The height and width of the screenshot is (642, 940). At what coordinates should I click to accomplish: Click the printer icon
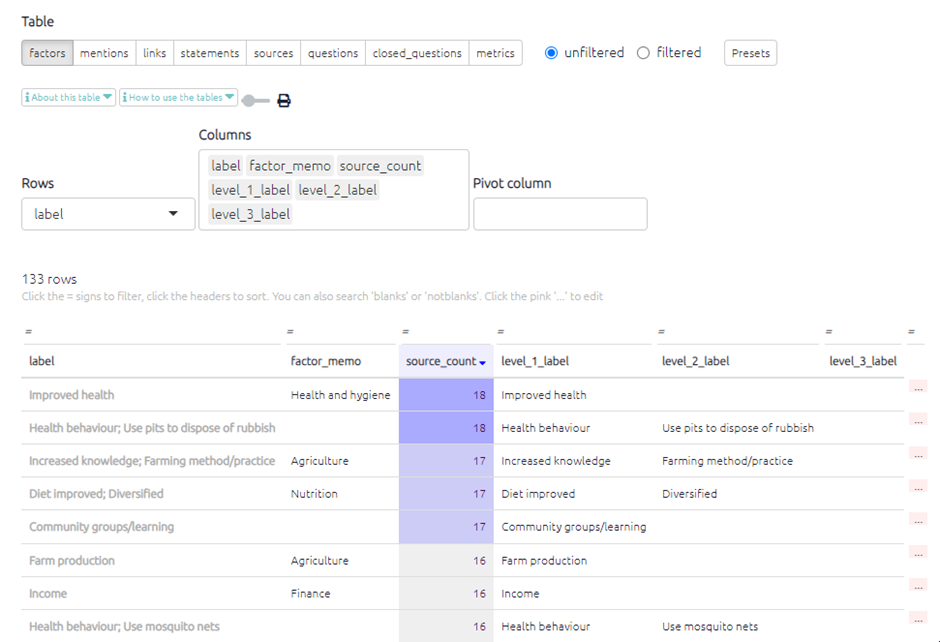pyautogui.click(x=284, y=100)
